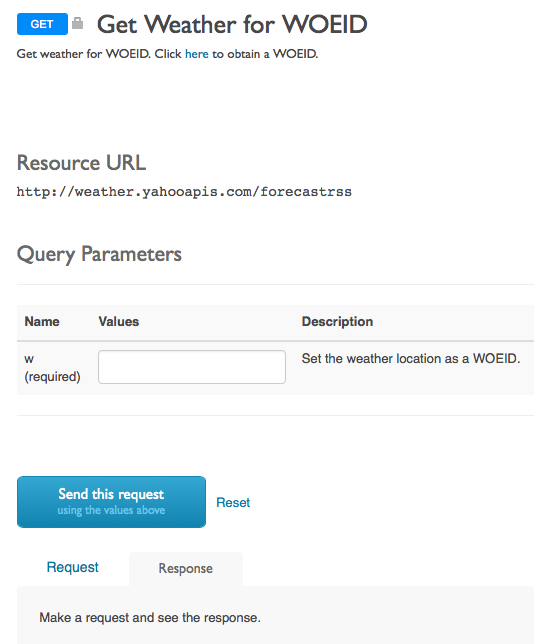
Task: Click the Resource URL heading
Action: pyautogui.click(x=81, y=163)
